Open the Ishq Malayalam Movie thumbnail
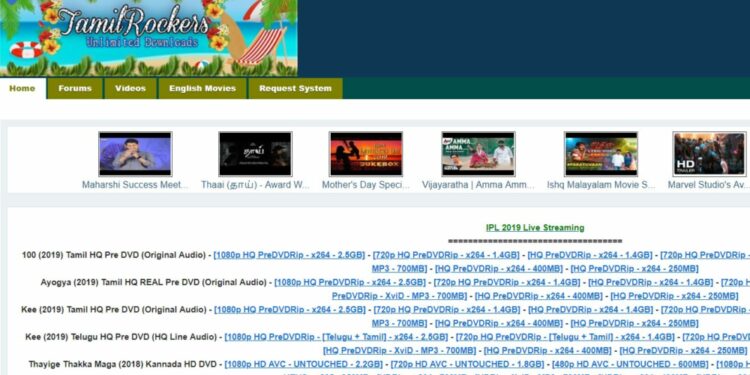Viewport: 750px width, 375px height. pyautogui.click(x=601, y=154)
